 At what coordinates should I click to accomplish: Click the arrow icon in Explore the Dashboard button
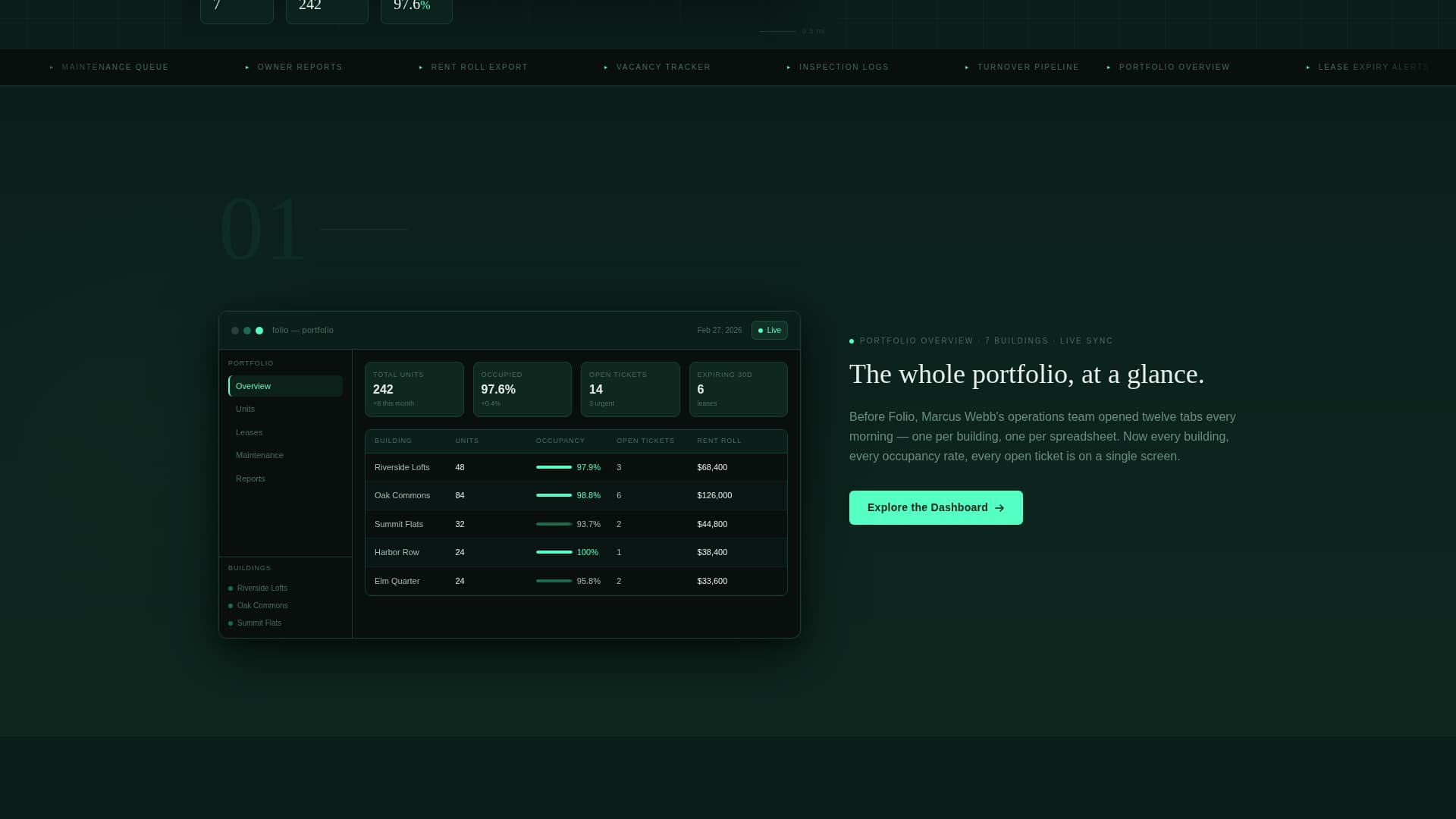pos(999,507)
